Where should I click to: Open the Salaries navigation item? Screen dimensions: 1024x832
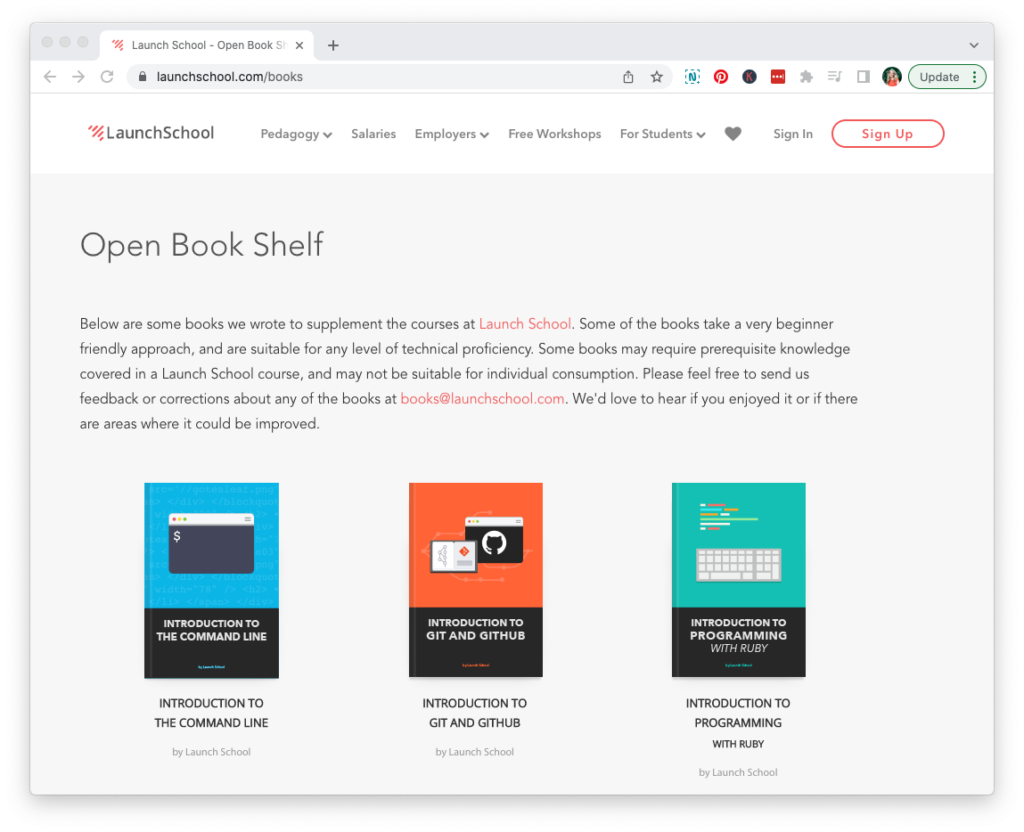coord(373,133)
